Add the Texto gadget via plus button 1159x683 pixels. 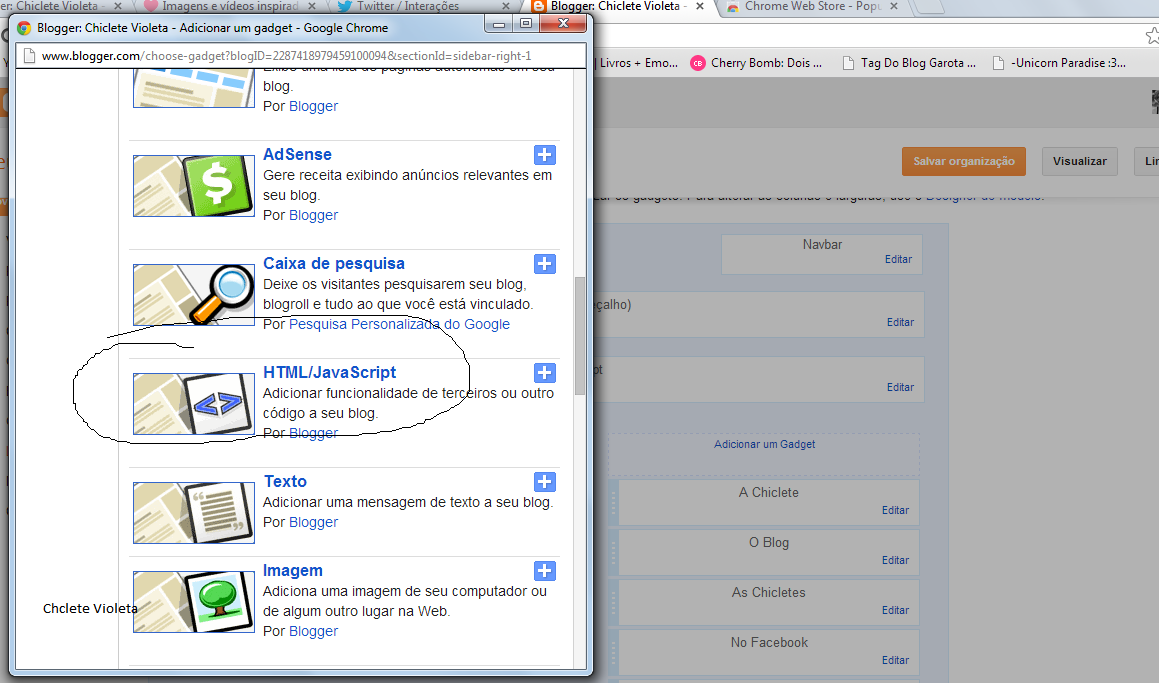[x=545, y=482]
